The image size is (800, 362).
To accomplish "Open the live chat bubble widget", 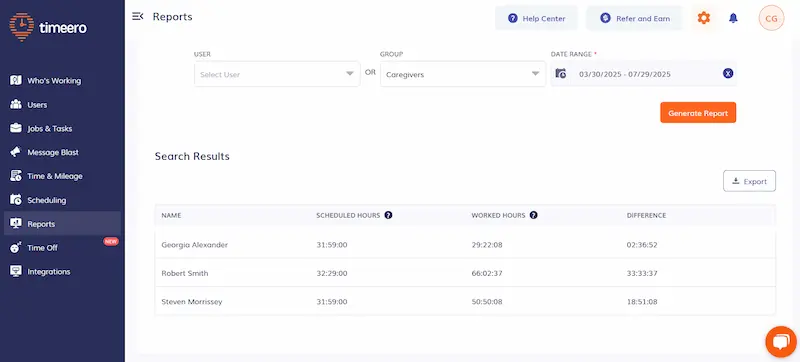I will [x=781, y=342].
